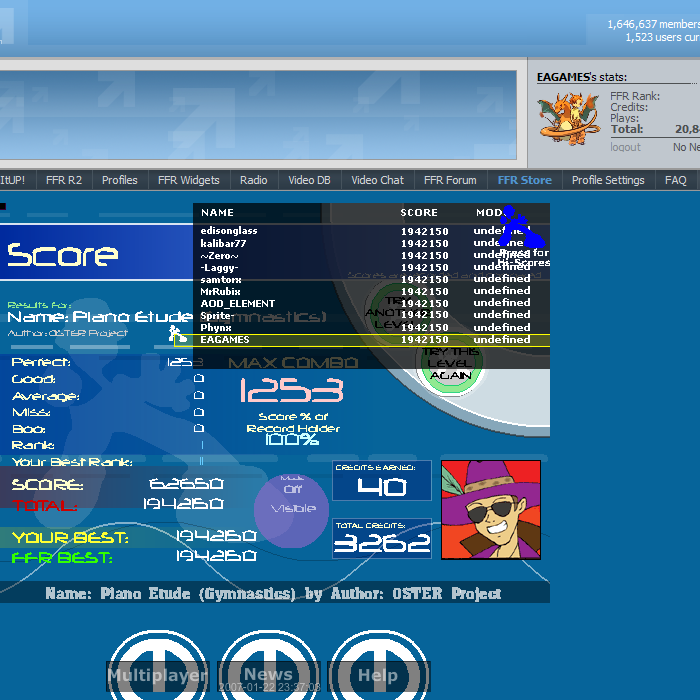Open the Video Chat menu item
The height and width of the screenshot is (700, 700).
click(x=377, y=180)
